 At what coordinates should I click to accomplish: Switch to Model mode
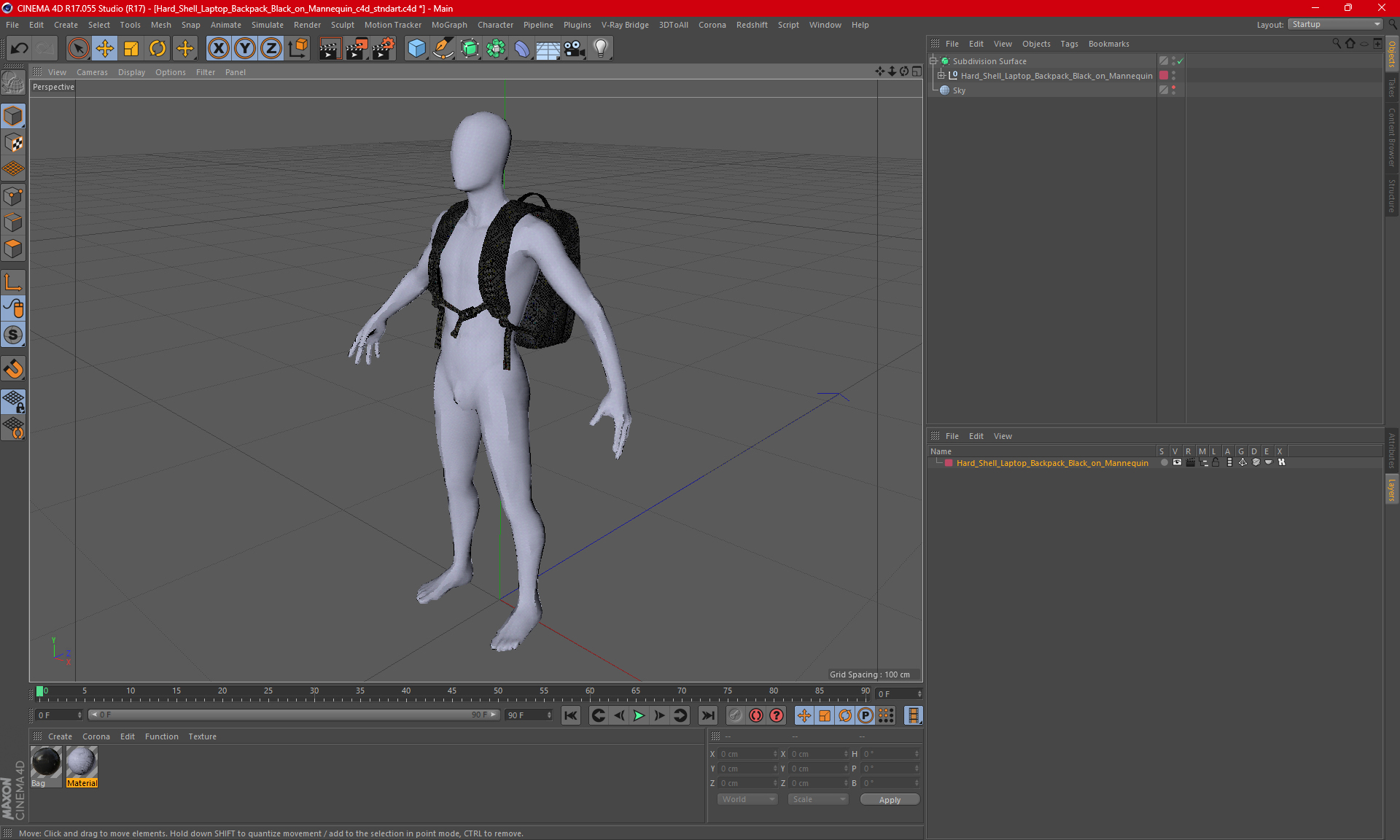[x=13, y=117]
